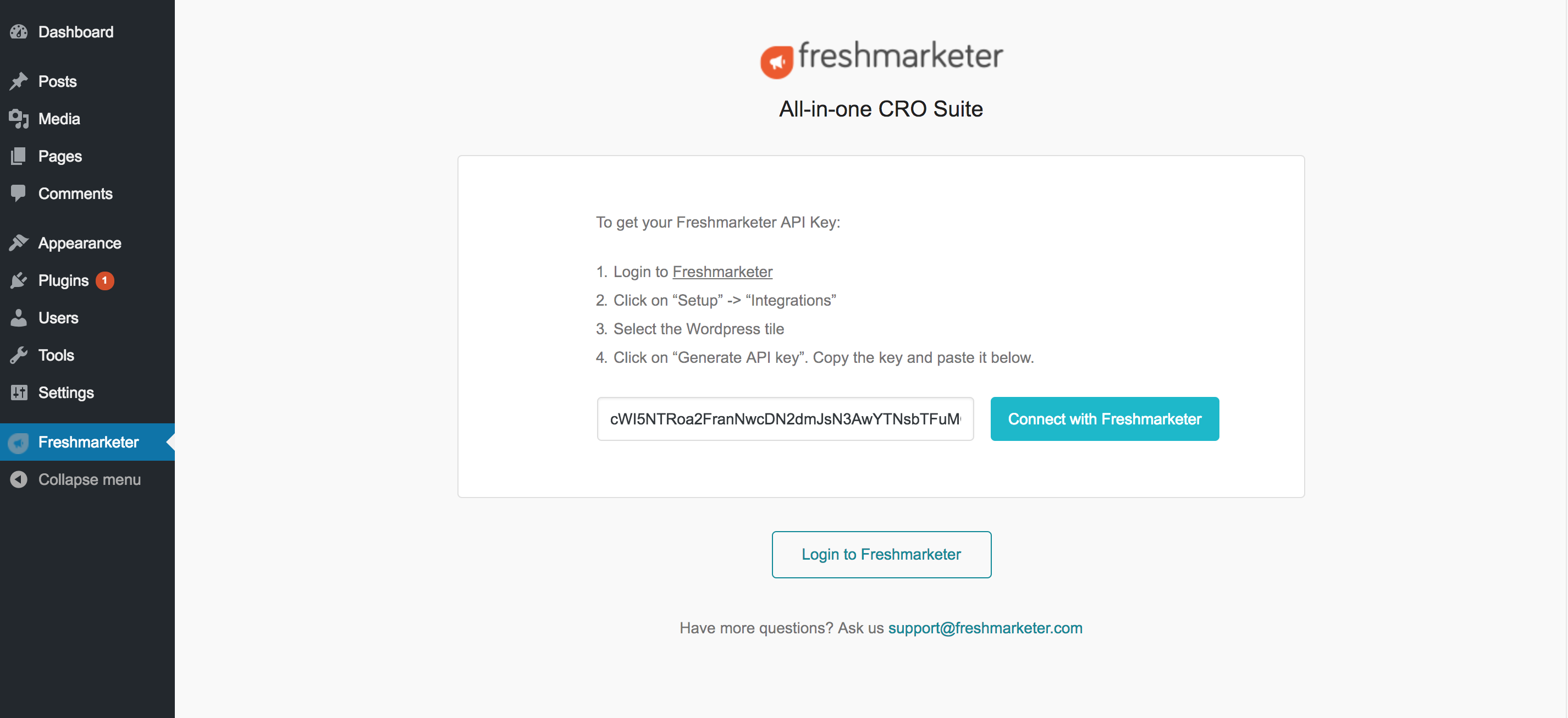Screen dimensions: 1568x718
Task: Collapse the admin sidebar menu
Action: point(75,479)
